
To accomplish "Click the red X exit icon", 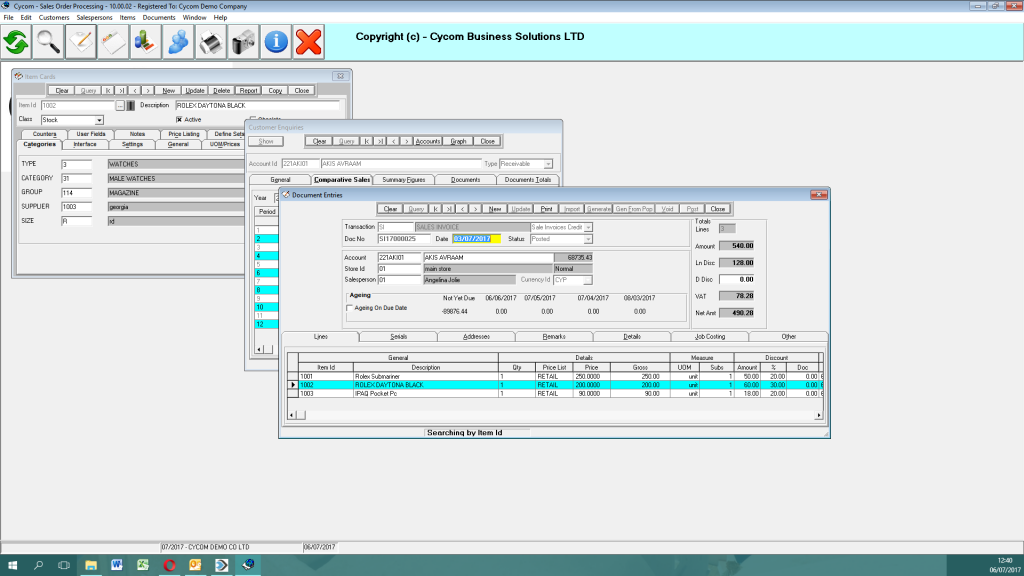I will [308, 42].
